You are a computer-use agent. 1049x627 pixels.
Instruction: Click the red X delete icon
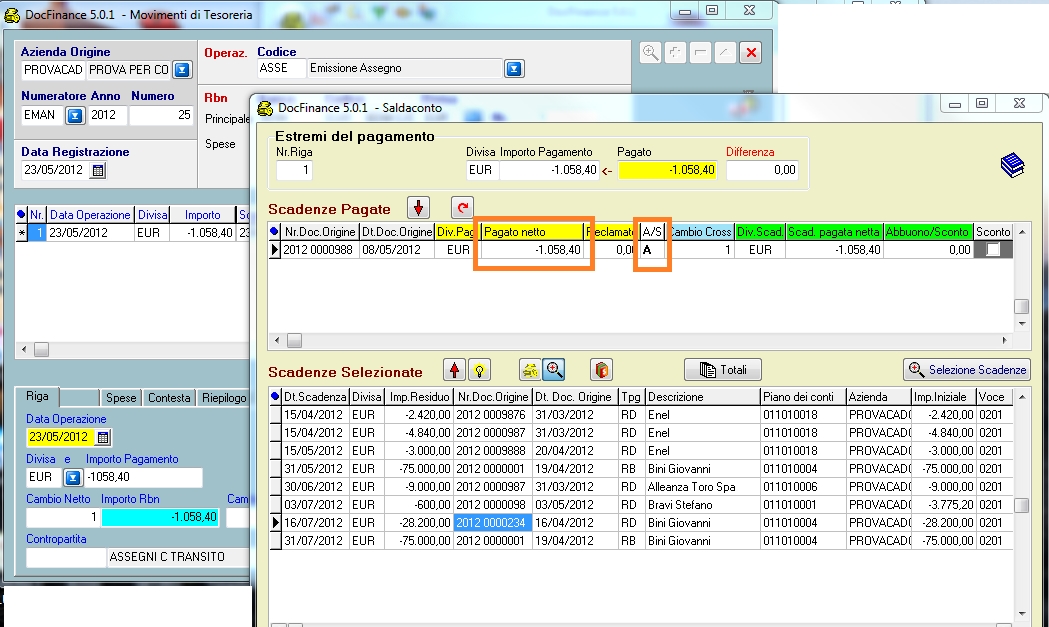pyautogui.click(x=749, y=53)
